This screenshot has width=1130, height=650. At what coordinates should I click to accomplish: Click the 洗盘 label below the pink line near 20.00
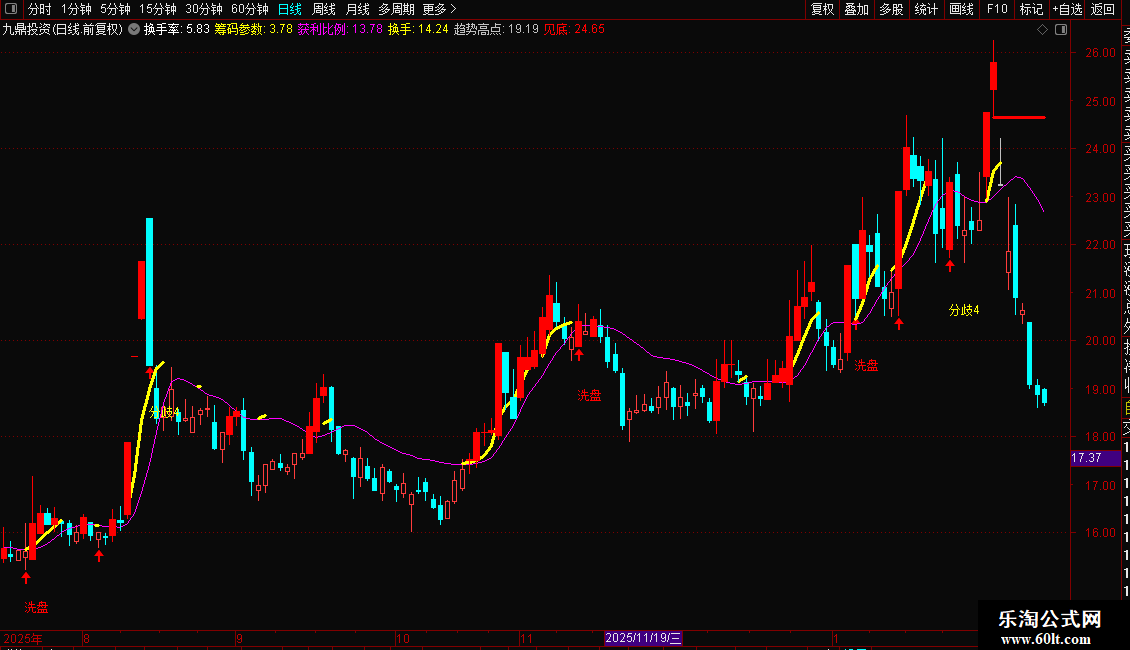coord(866,365)
